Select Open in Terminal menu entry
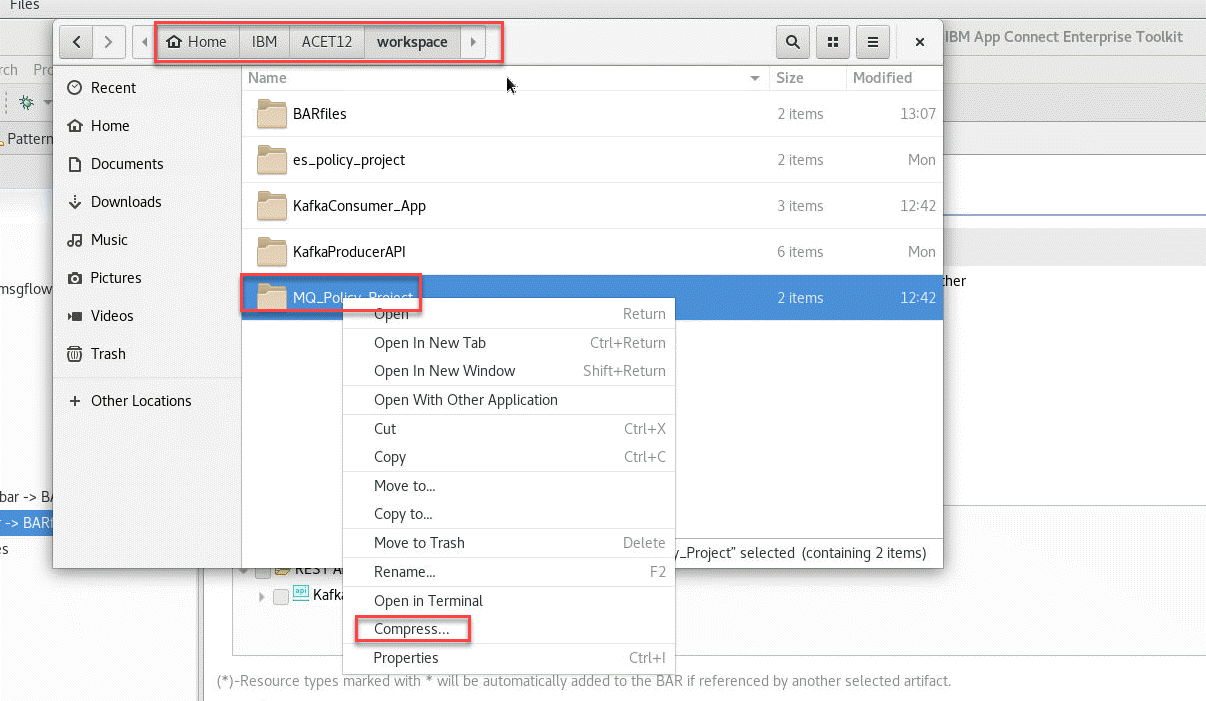The height and width of the screenshot is (701, 1206). (x=428, y=601)
